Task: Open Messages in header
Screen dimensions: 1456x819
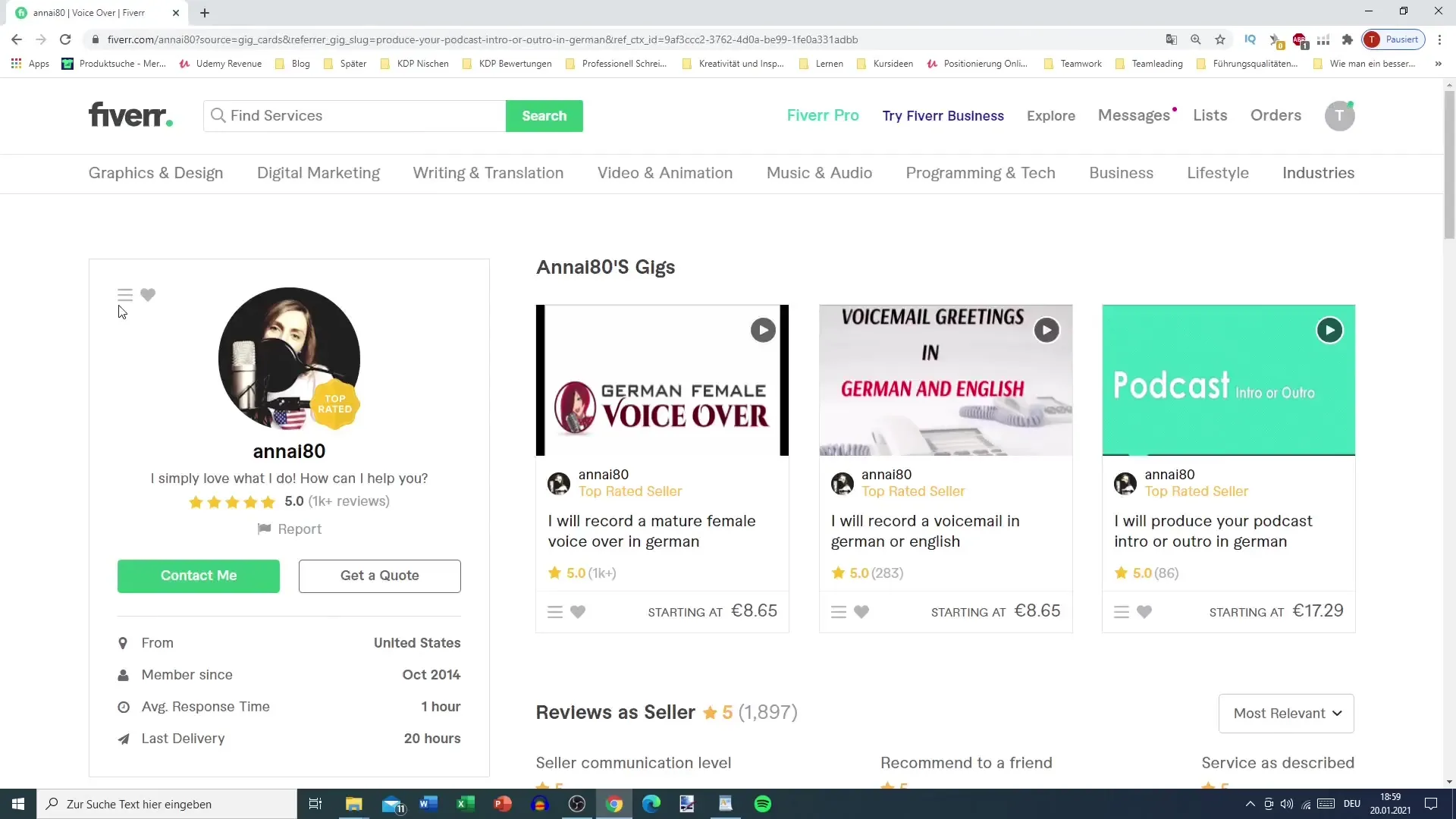Action: tap(1134, 115)
